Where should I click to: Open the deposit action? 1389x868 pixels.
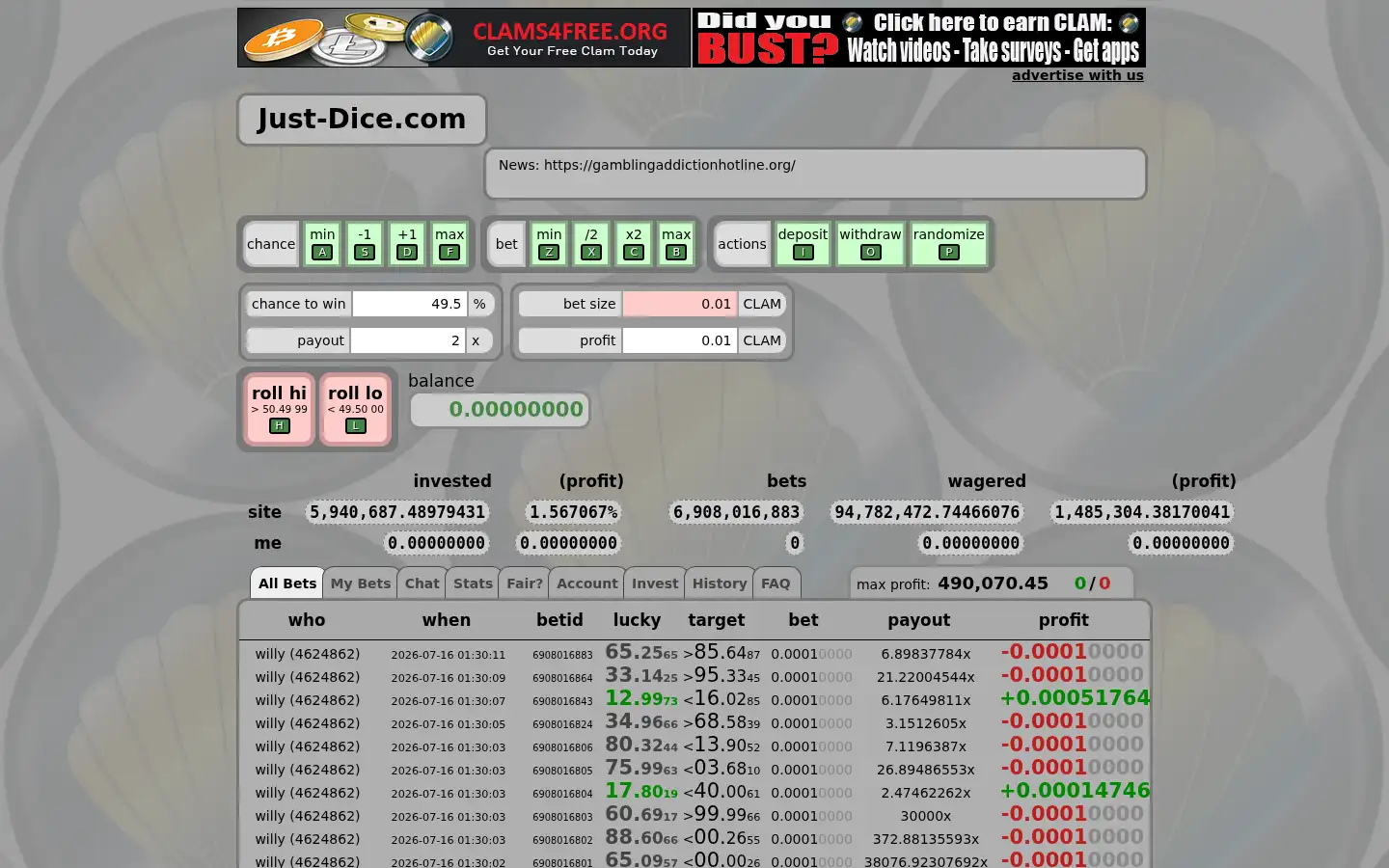coord(803,244)
